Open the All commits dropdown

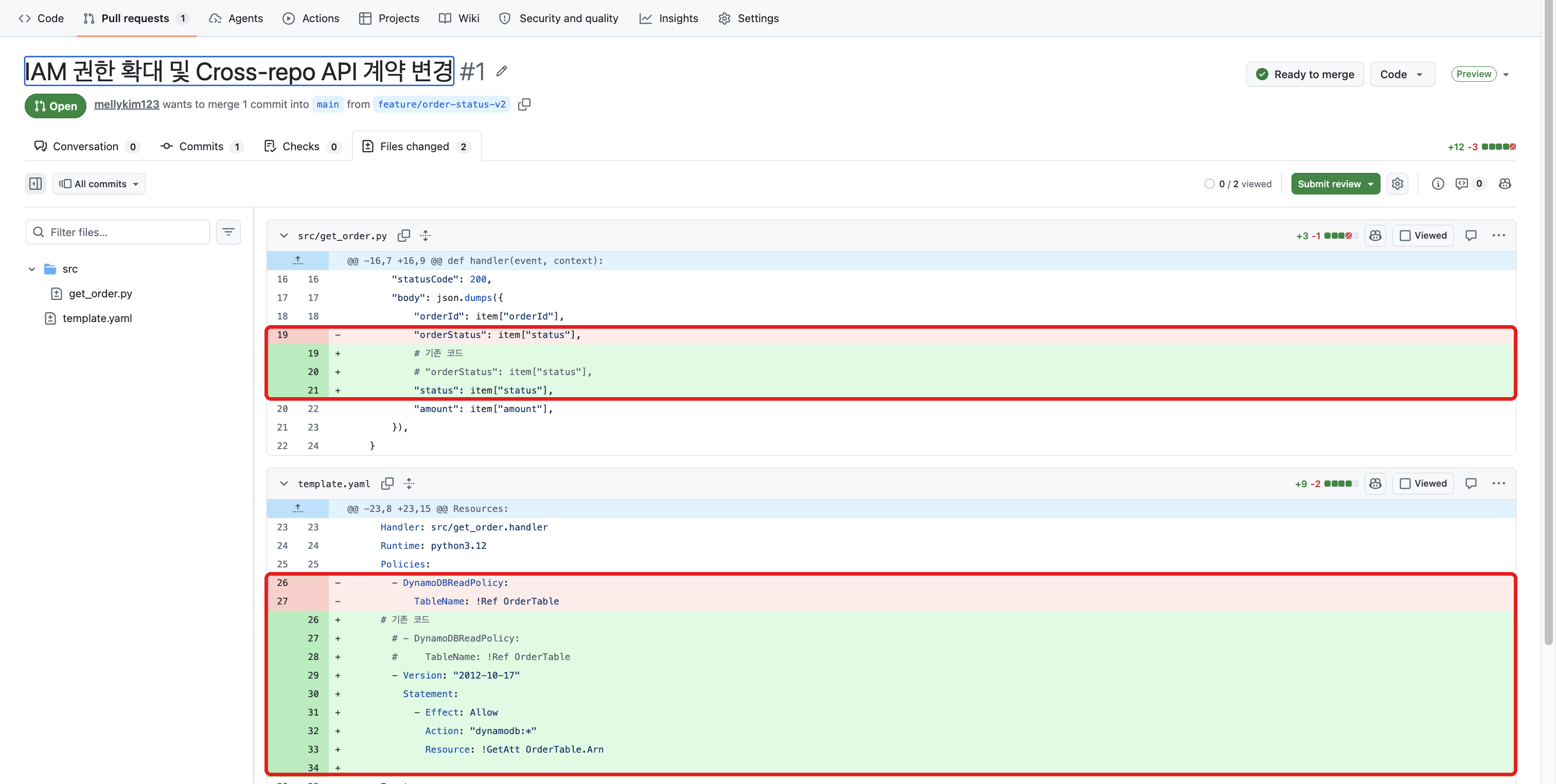pos(99,184)
